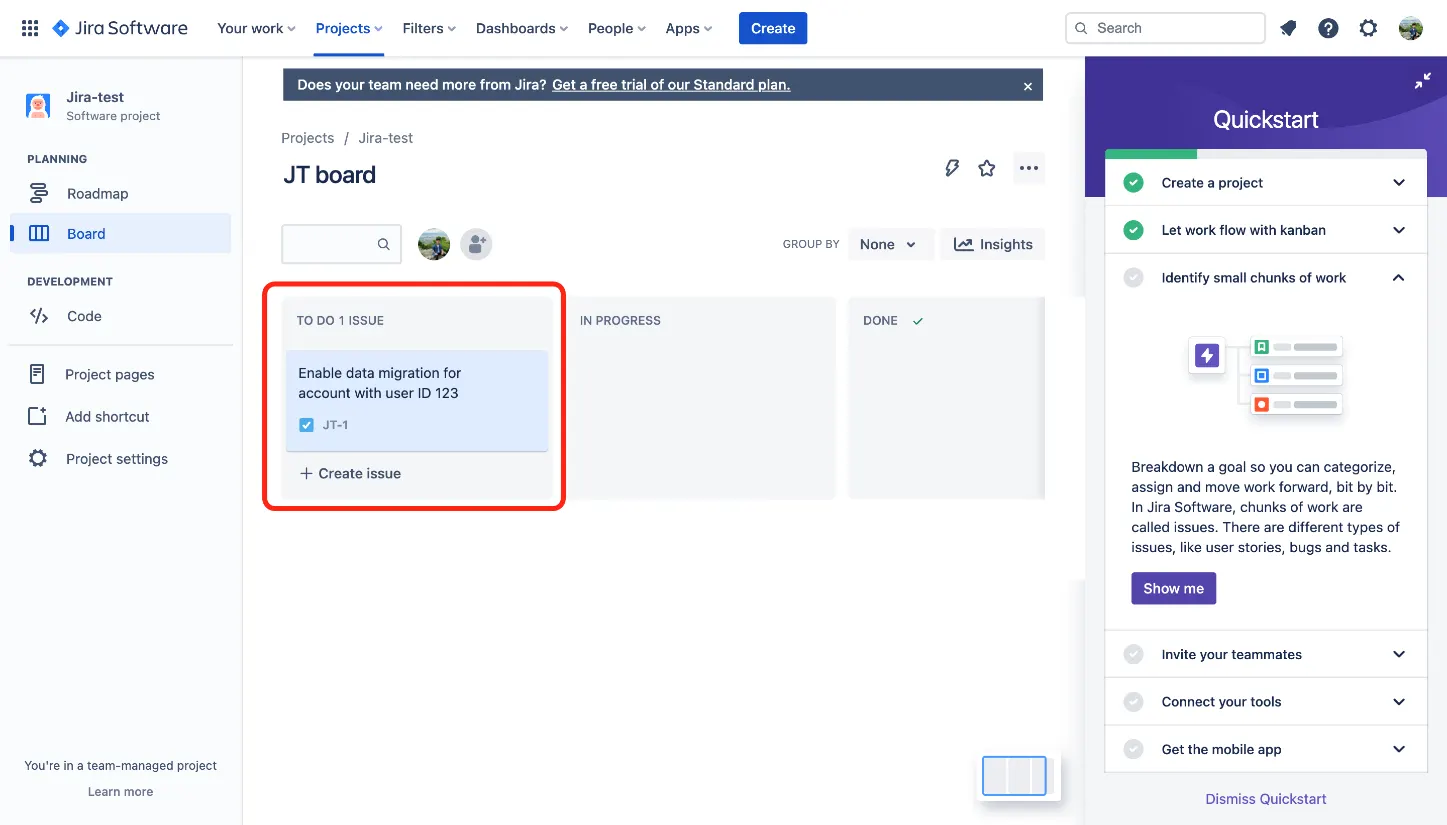Click the blue Create button
The width and height of the screenshot is (1447, 825).
[772, 28]
